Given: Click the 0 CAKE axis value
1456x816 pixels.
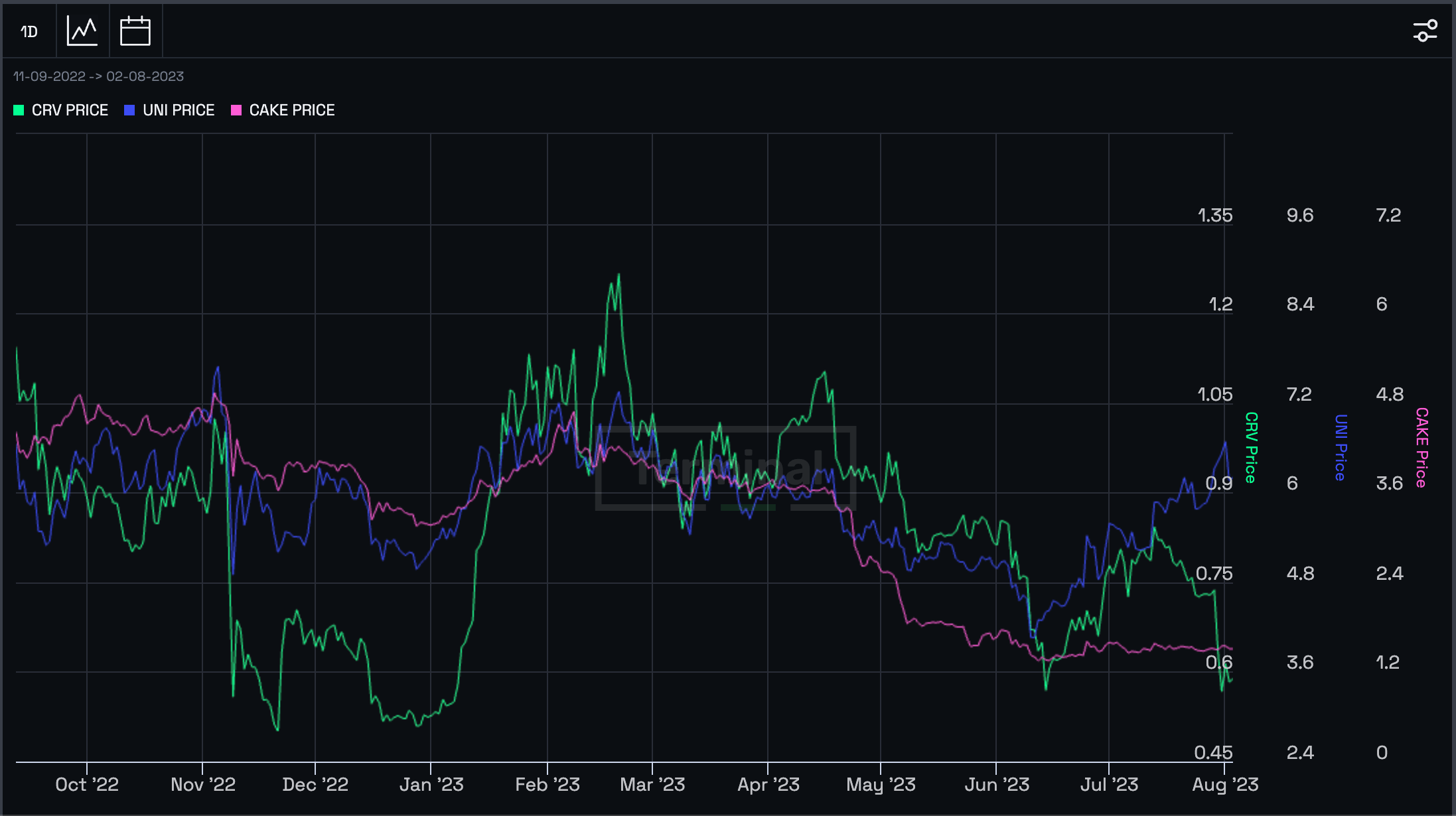Looking at the screenshot, I should [x=1382, y=752].
